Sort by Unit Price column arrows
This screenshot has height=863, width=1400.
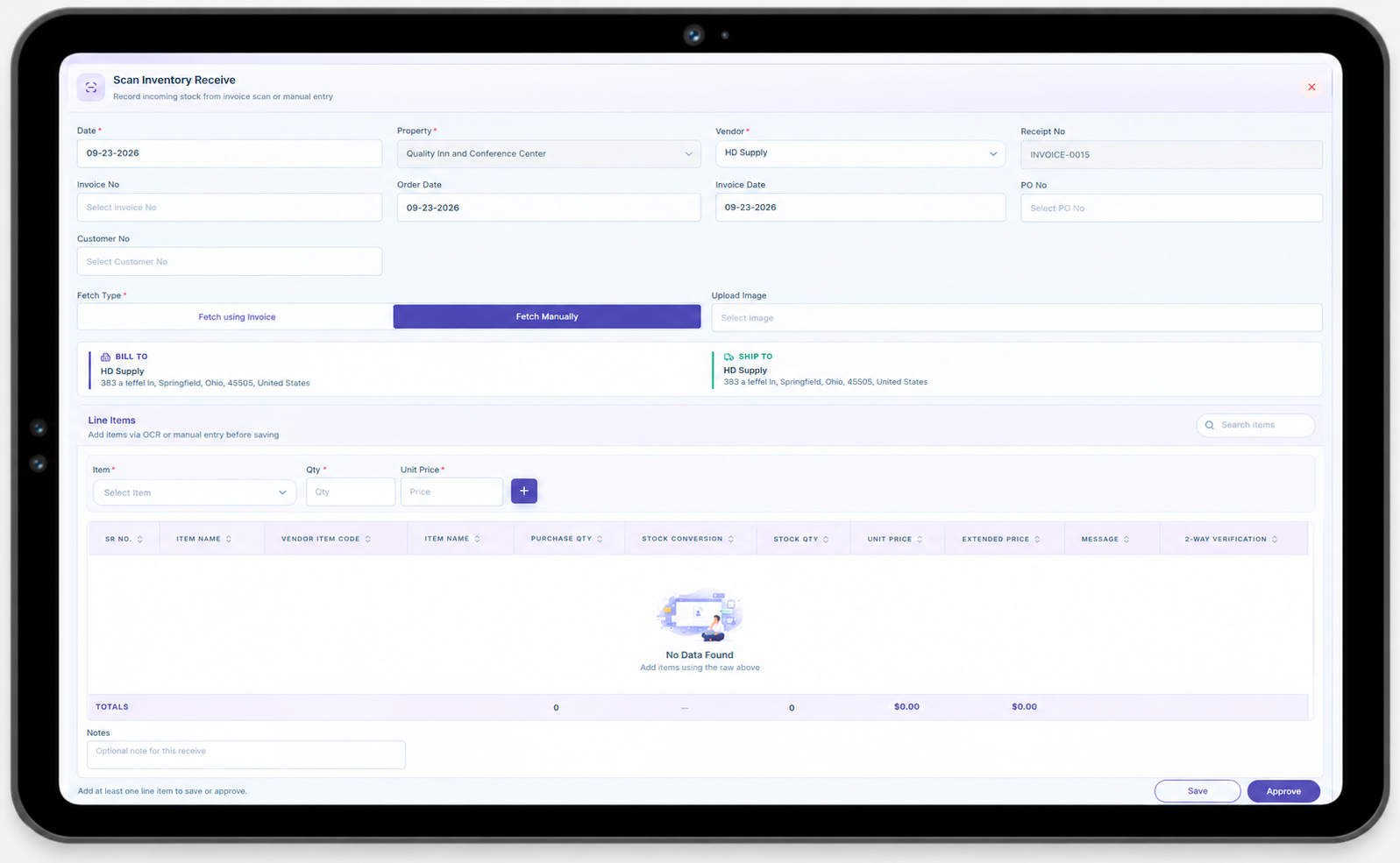[x=920, y=539]
